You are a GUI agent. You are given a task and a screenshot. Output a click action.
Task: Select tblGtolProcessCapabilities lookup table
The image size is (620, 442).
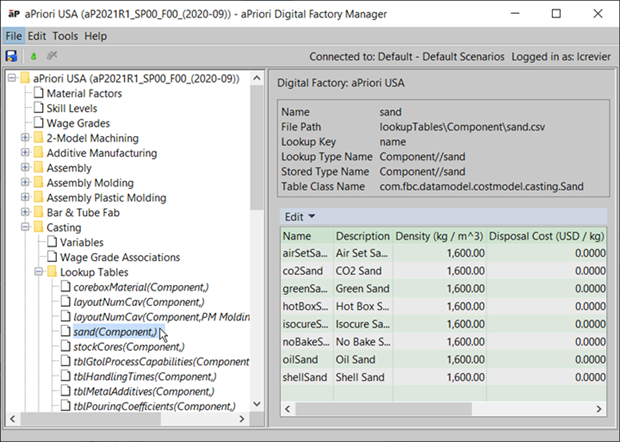161,362
